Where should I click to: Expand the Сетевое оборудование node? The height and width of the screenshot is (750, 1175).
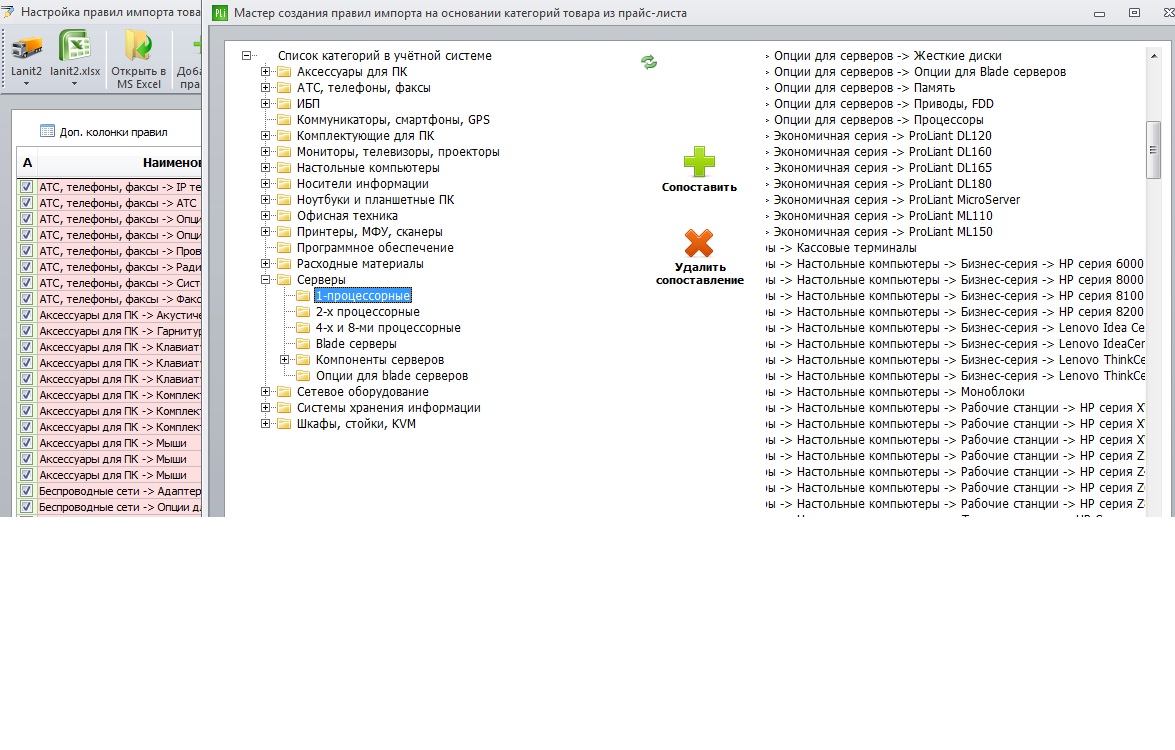point(265,392)
